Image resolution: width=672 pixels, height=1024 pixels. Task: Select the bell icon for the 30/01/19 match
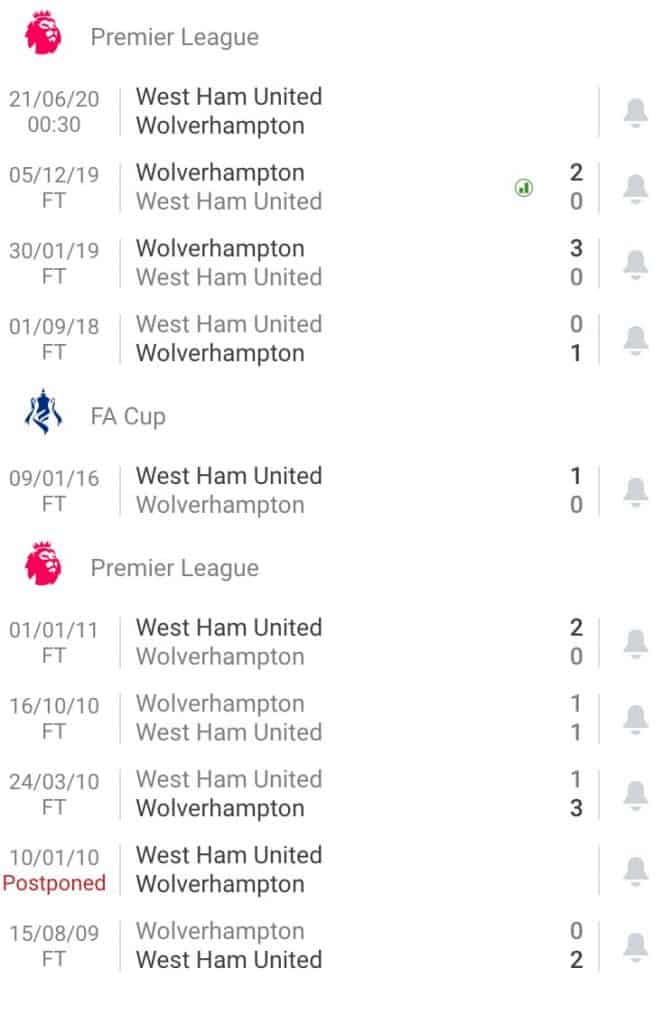(x=634, y=263)
